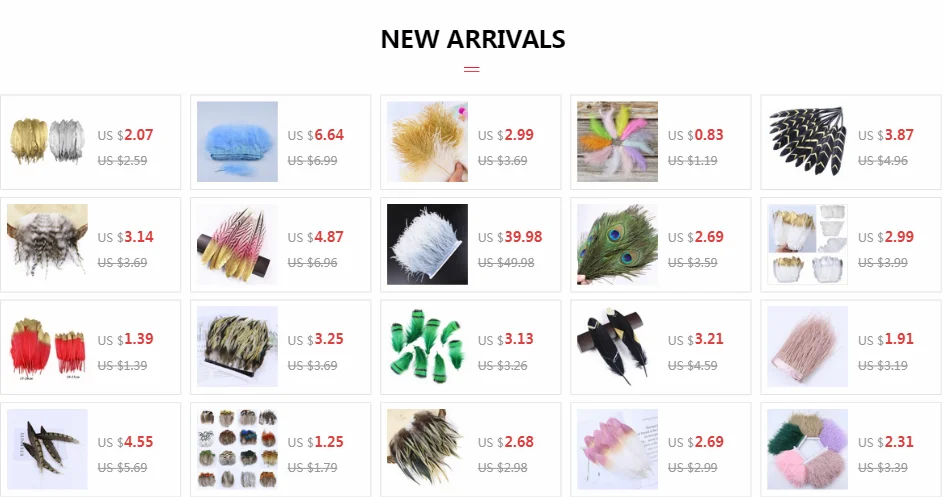Open the black feathers with gold stripes

tap(807, 141)
